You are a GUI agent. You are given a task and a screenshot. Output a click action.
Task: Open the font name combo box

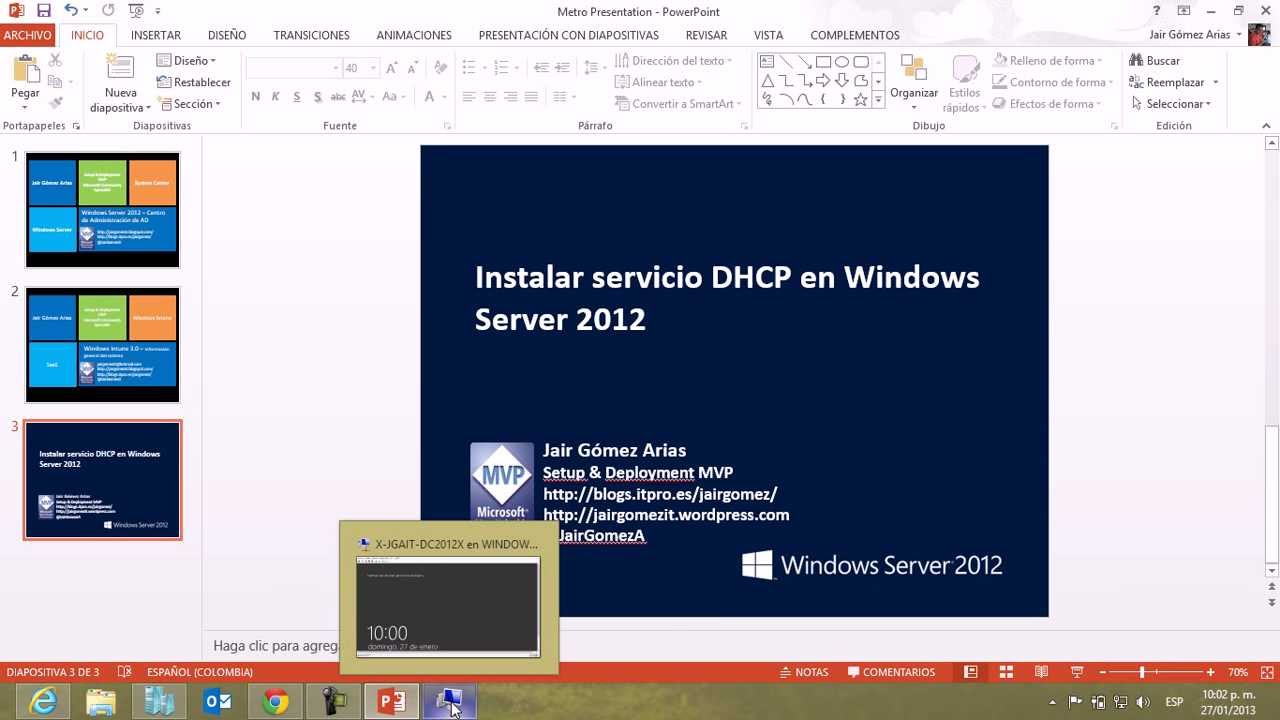click(294, 68)
